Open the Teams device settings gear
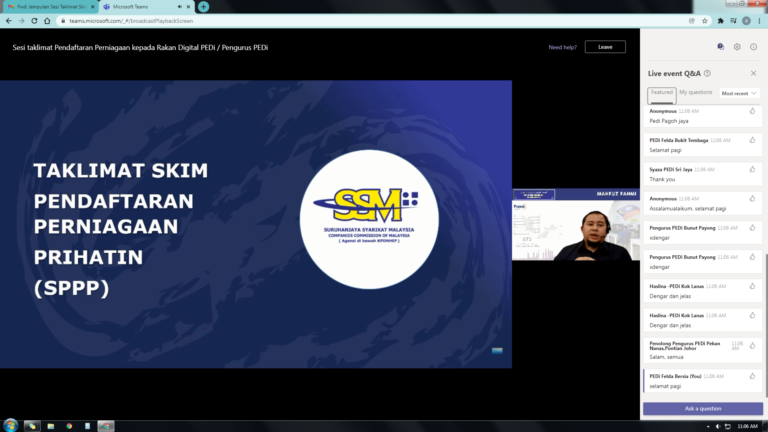The image size is (768, 432). pos(737,47)
